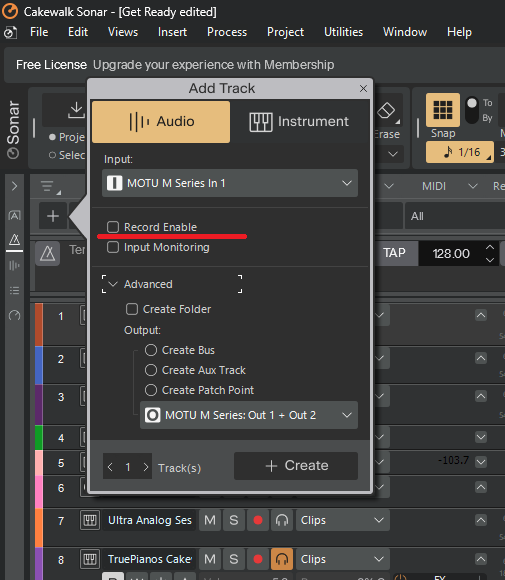
Task: Click the TAP tempo button
Action: click(394, 253)
